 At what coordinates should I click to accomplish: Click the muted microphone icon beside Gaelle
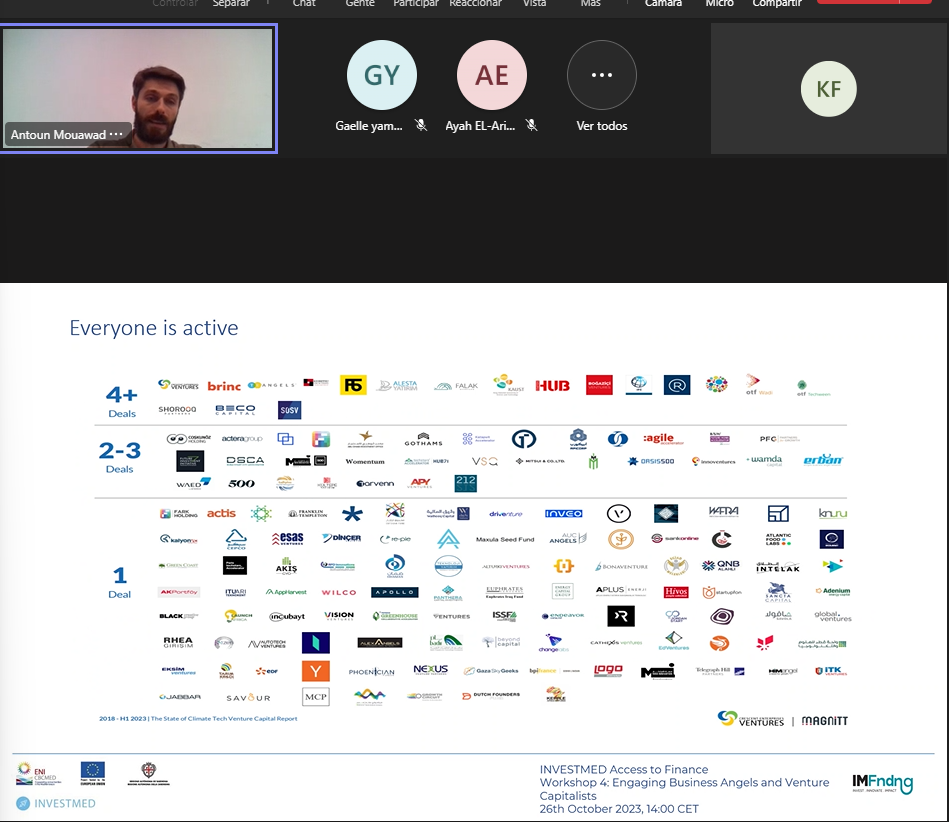(421, 126)
